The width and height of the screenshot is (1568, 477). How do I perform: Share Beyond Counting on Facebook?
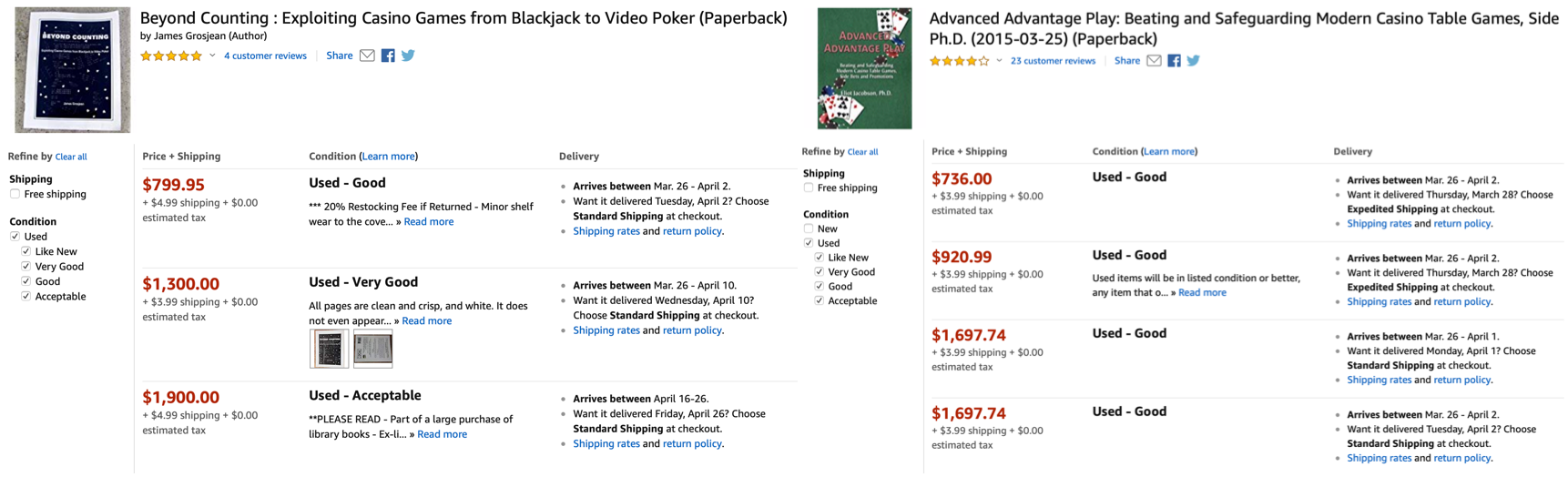tap(388, 56)
